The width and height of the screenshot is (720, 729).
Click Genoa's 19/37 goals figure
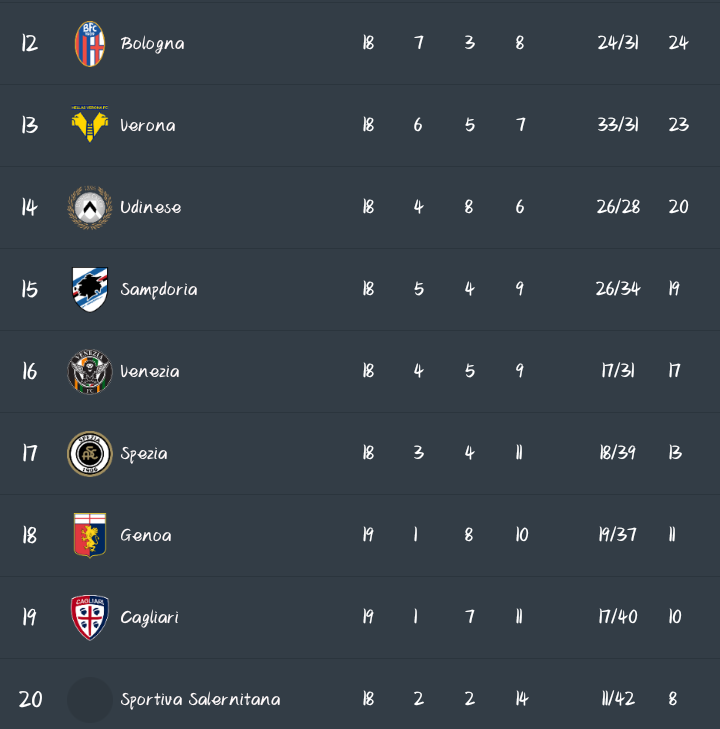pos(617,535)
